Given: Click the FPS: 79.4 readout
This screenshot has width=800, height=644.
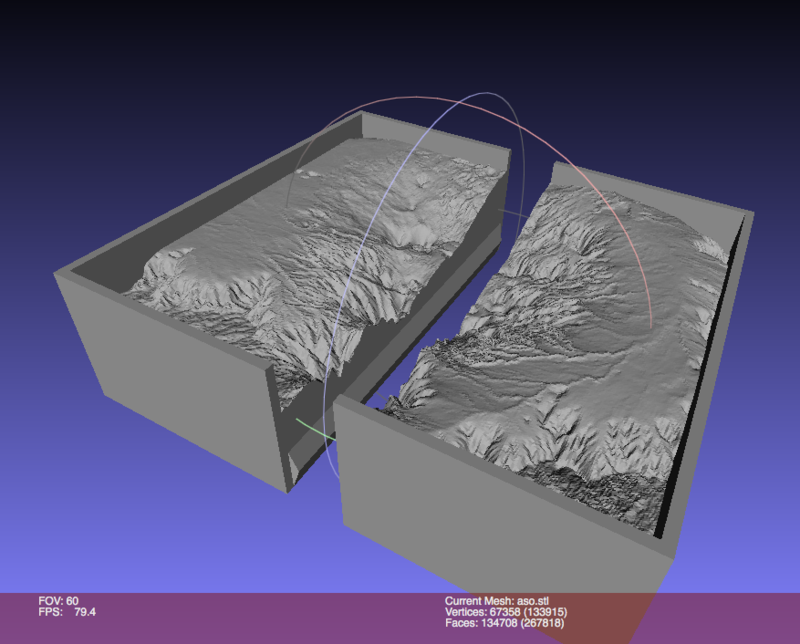Looking at the screenshot, I should point(67,612).
